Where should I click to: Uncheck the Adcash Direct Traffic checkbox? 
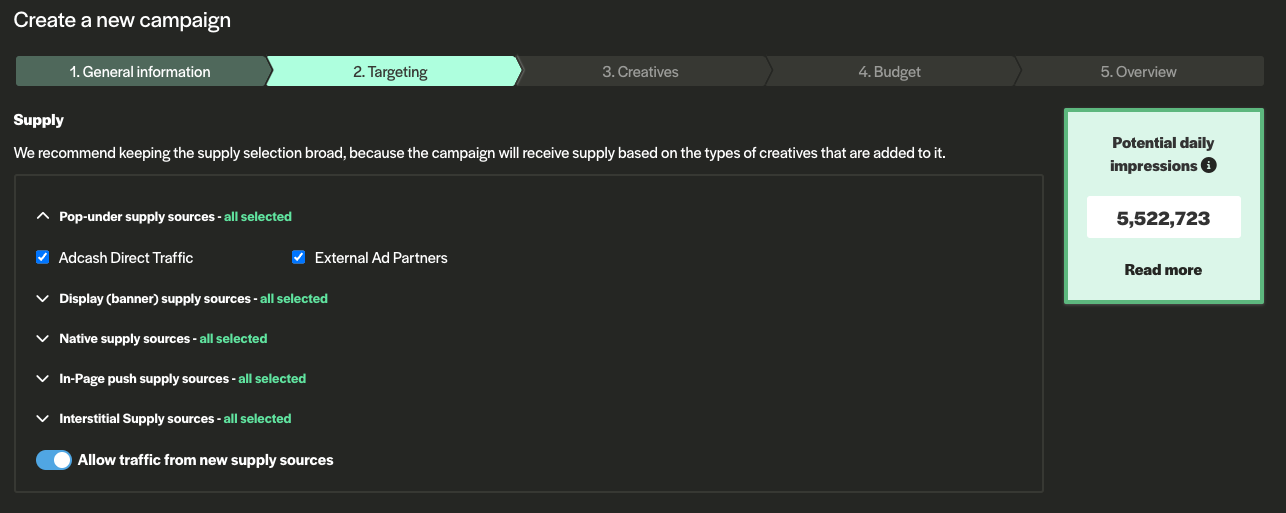pos(43,258)
